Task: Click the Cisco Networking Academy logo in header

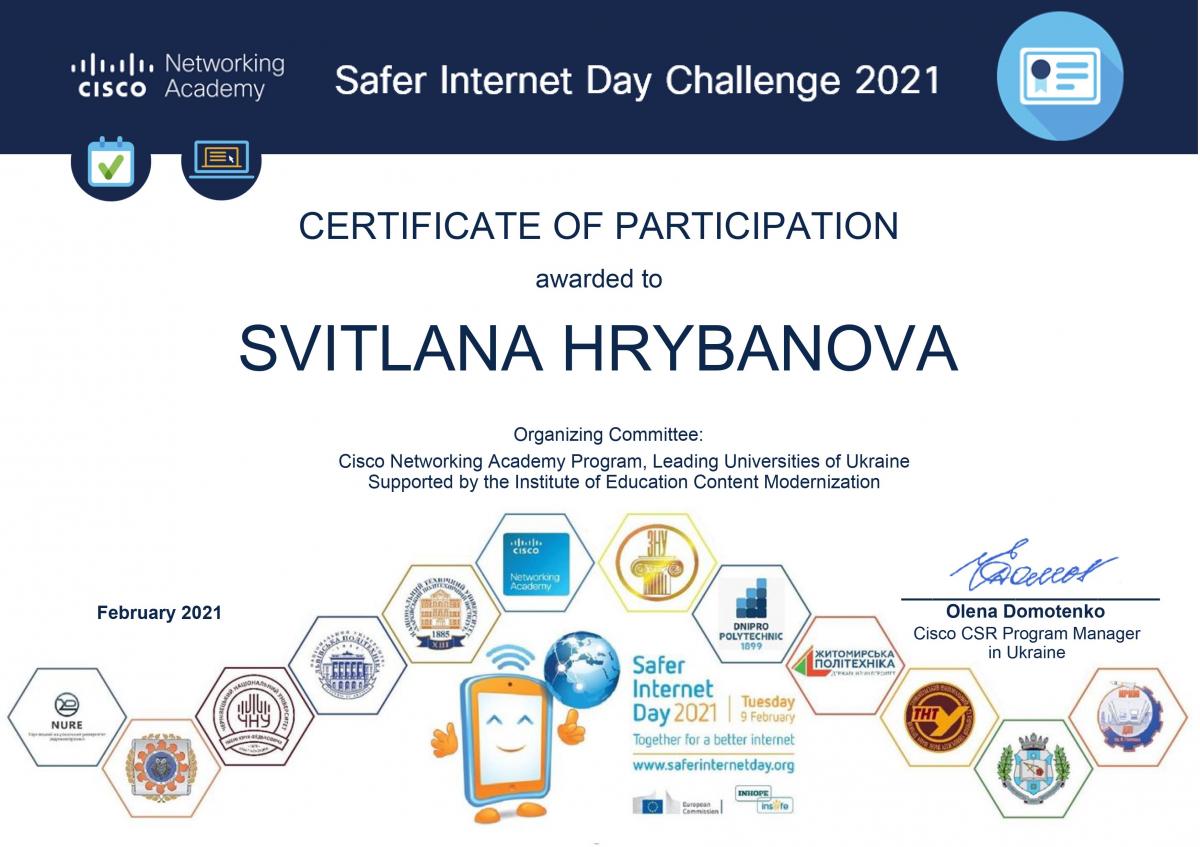Action: point(178,77)
